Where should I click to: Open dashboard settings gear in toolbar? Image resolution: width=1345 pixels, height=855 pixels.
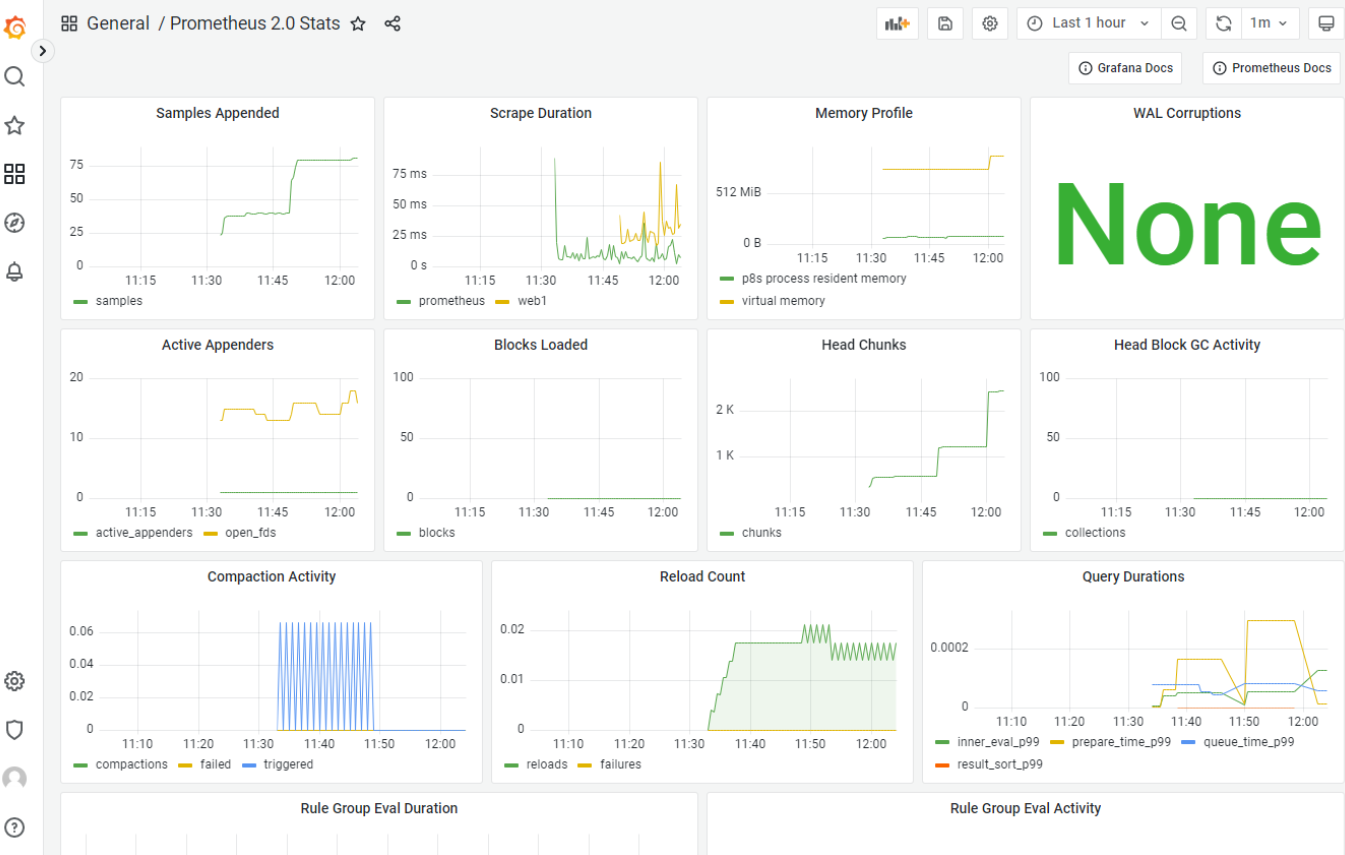point(990,23)
